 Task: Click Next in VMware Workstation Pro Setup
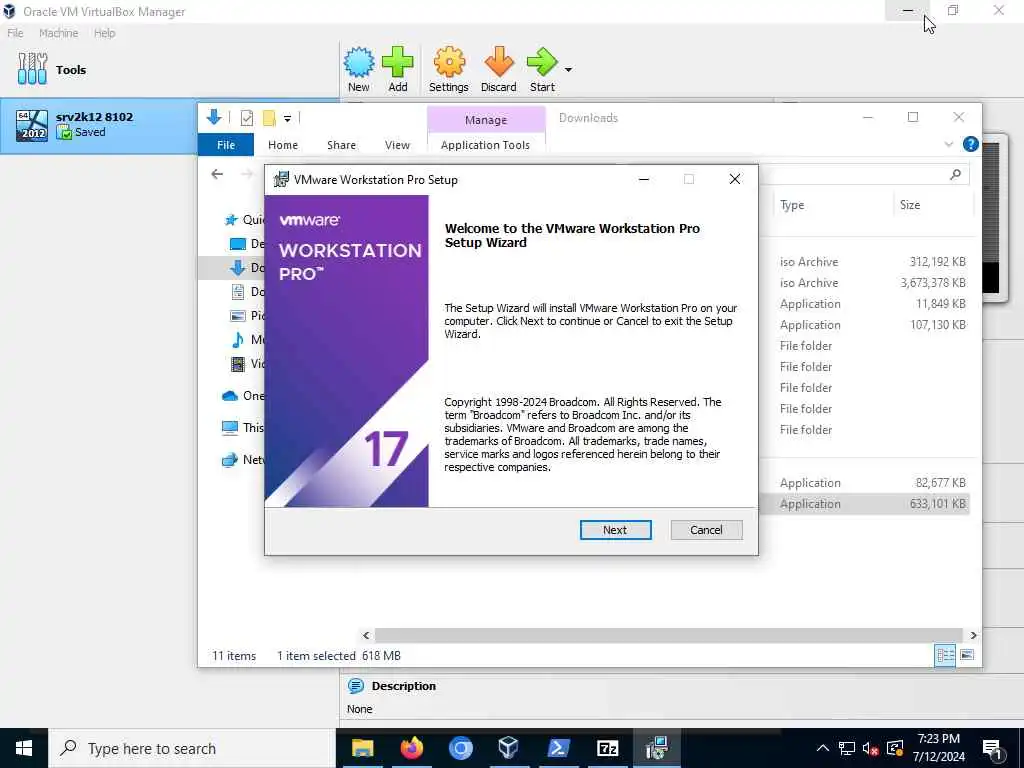615,530
